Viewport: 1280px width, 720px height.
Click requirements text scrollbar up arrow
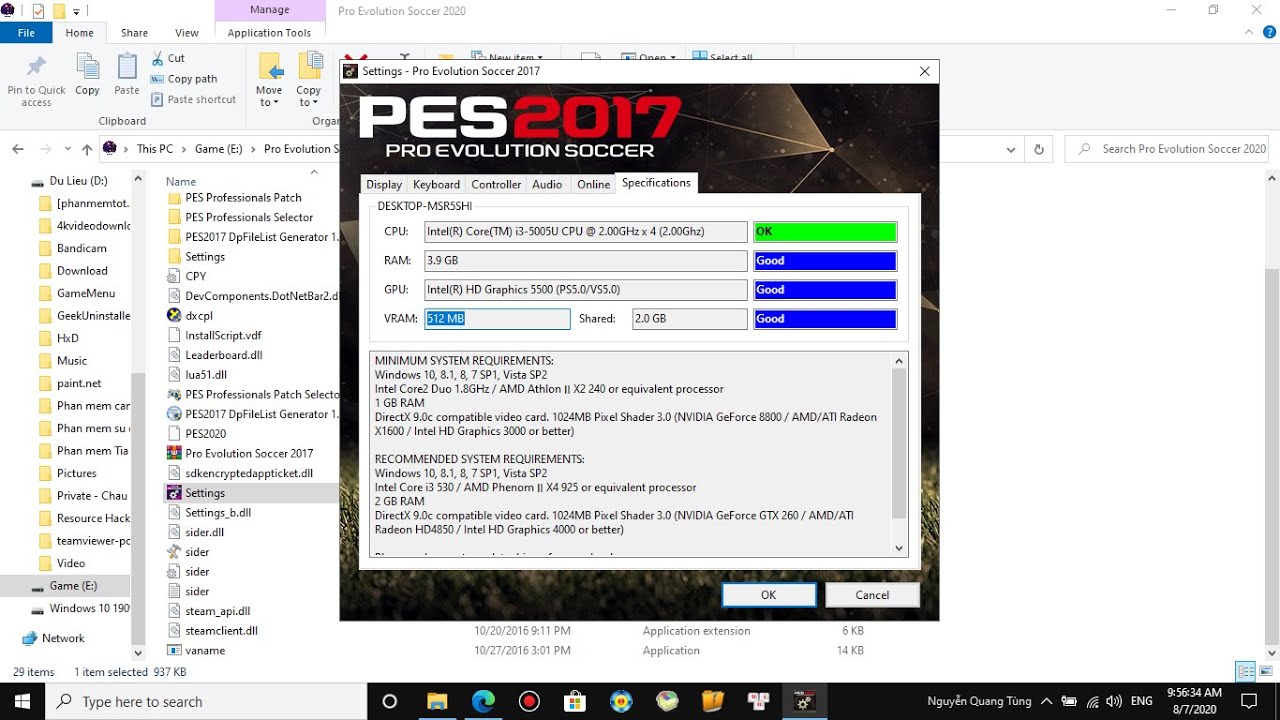898,361
